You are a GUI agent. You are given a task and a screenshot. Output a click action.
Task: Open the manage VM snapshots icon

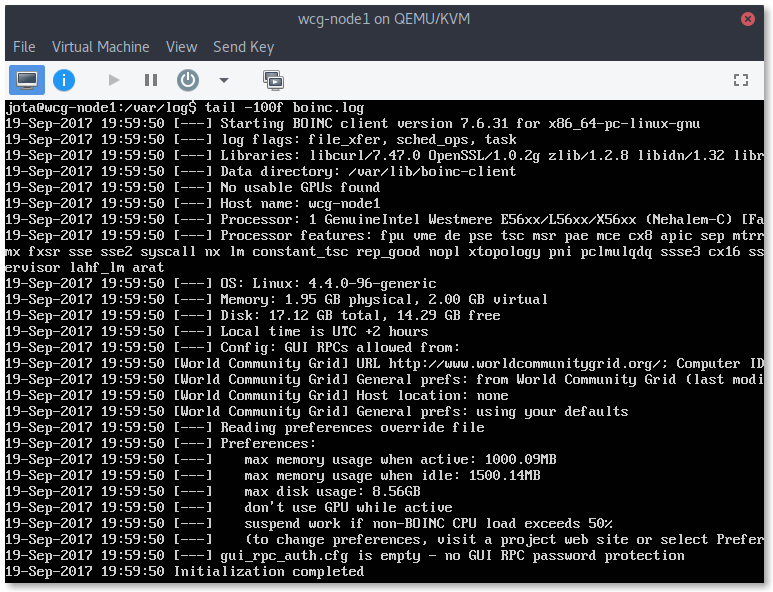273,80
